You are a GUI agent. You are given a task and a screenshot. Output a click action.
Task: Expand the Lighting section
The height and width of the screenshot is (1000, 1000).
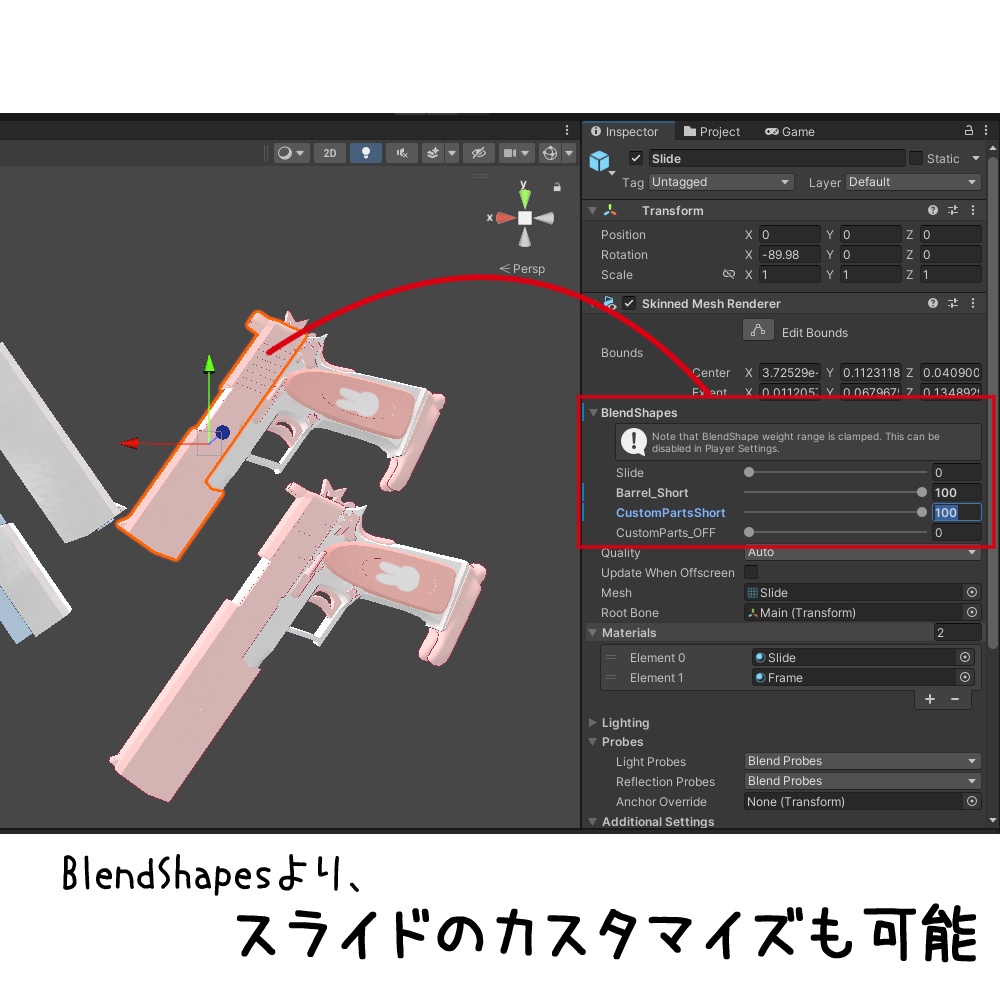click(592, 723)
